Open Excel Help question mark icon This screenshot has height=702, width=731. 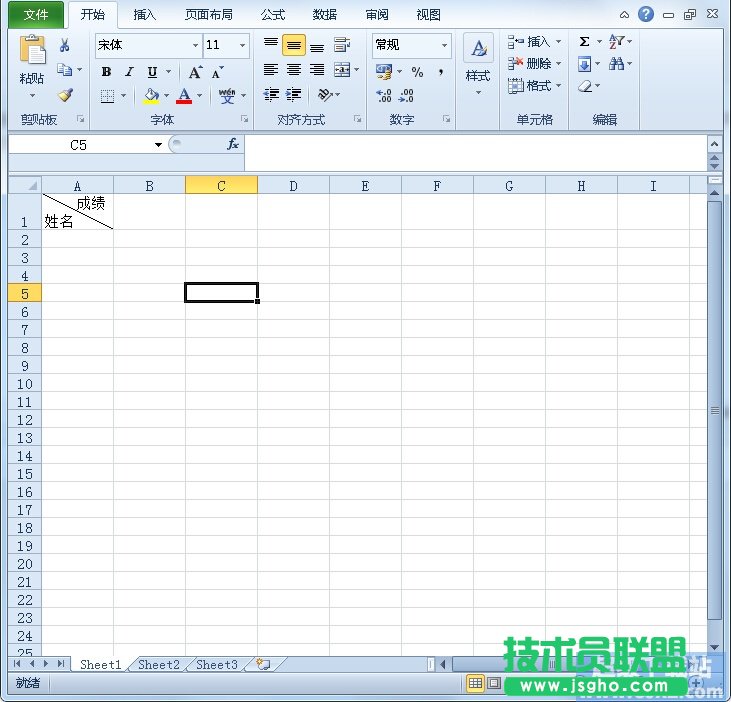(646, 15)
